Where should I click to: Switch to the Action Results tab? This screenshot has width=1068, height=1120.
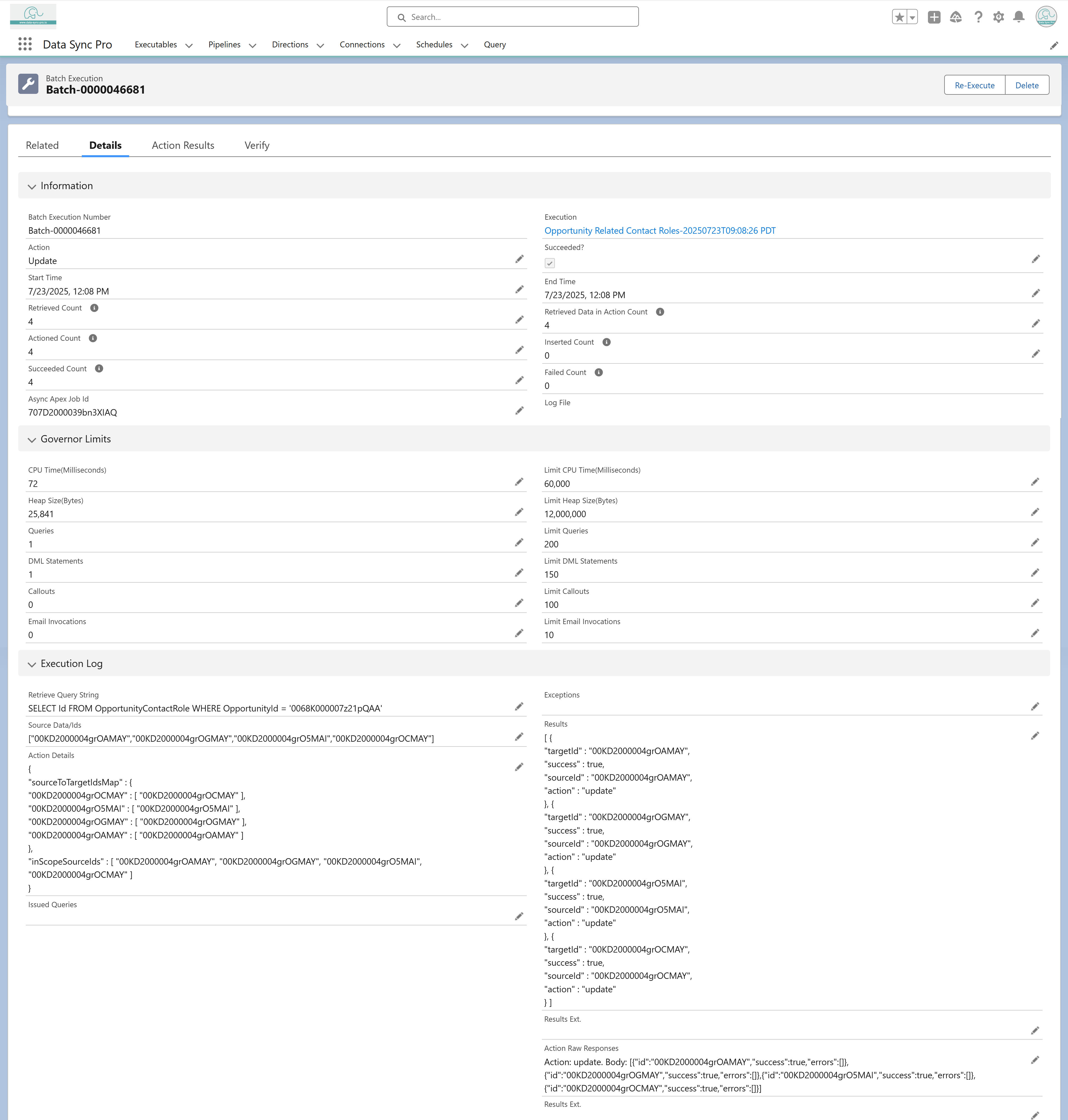pyautogui.click(x=183, y=145)
